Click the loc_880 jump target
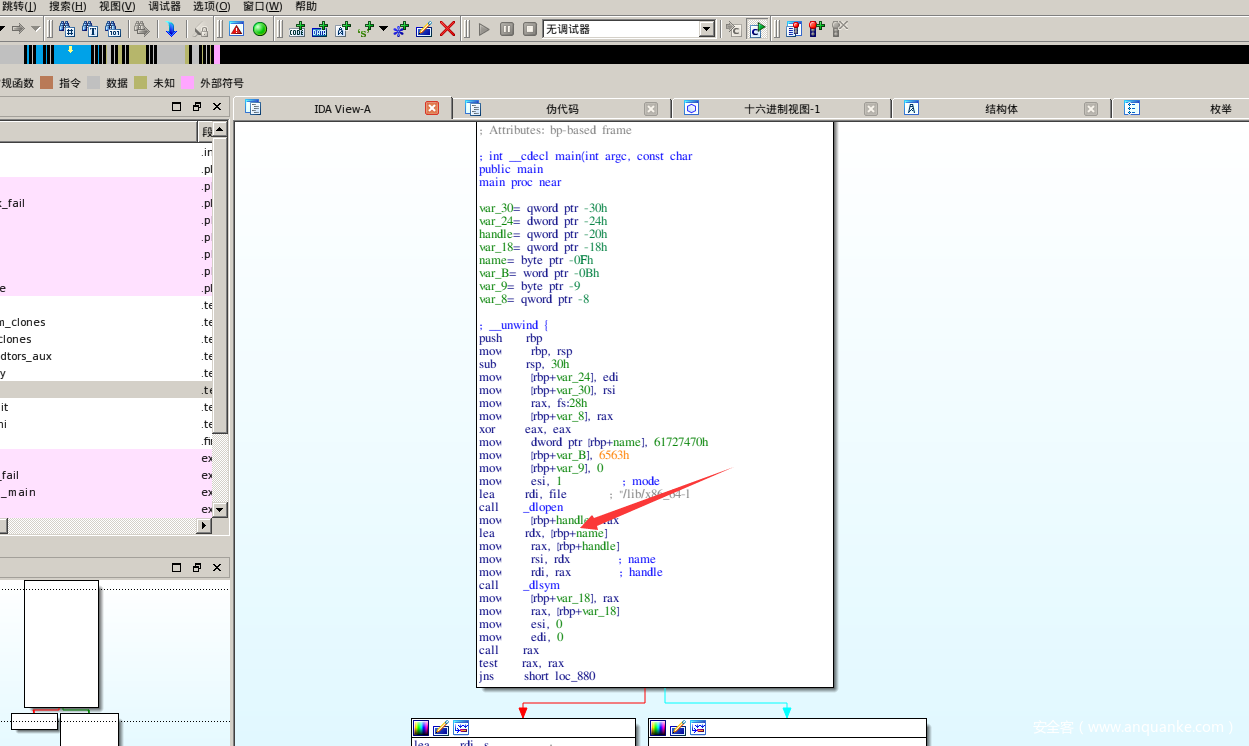This screenshot has width=1249, height=746. (x=575, y=676)
